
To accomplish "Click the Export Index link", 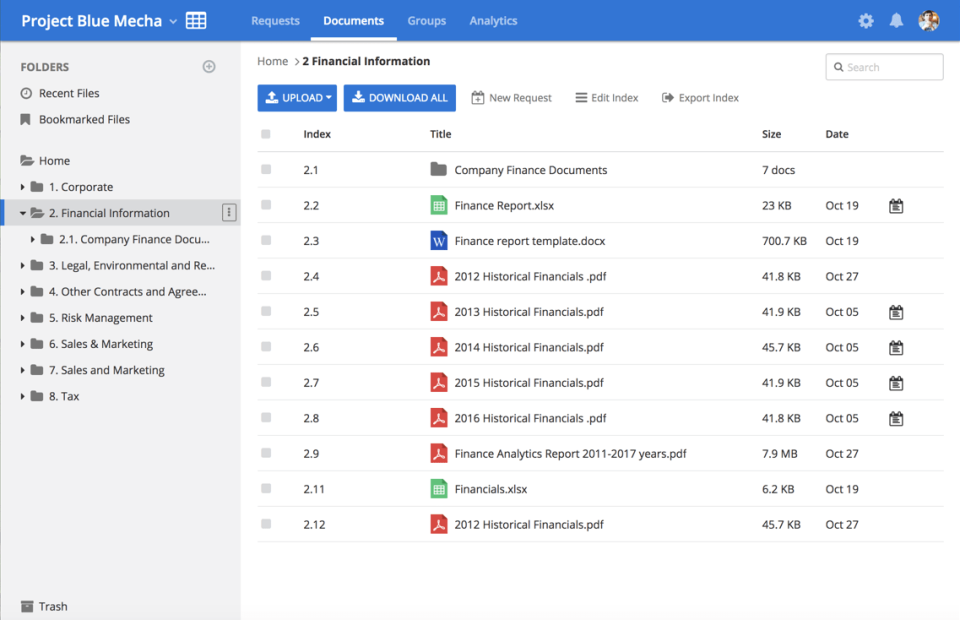I will tap(700, 98).
